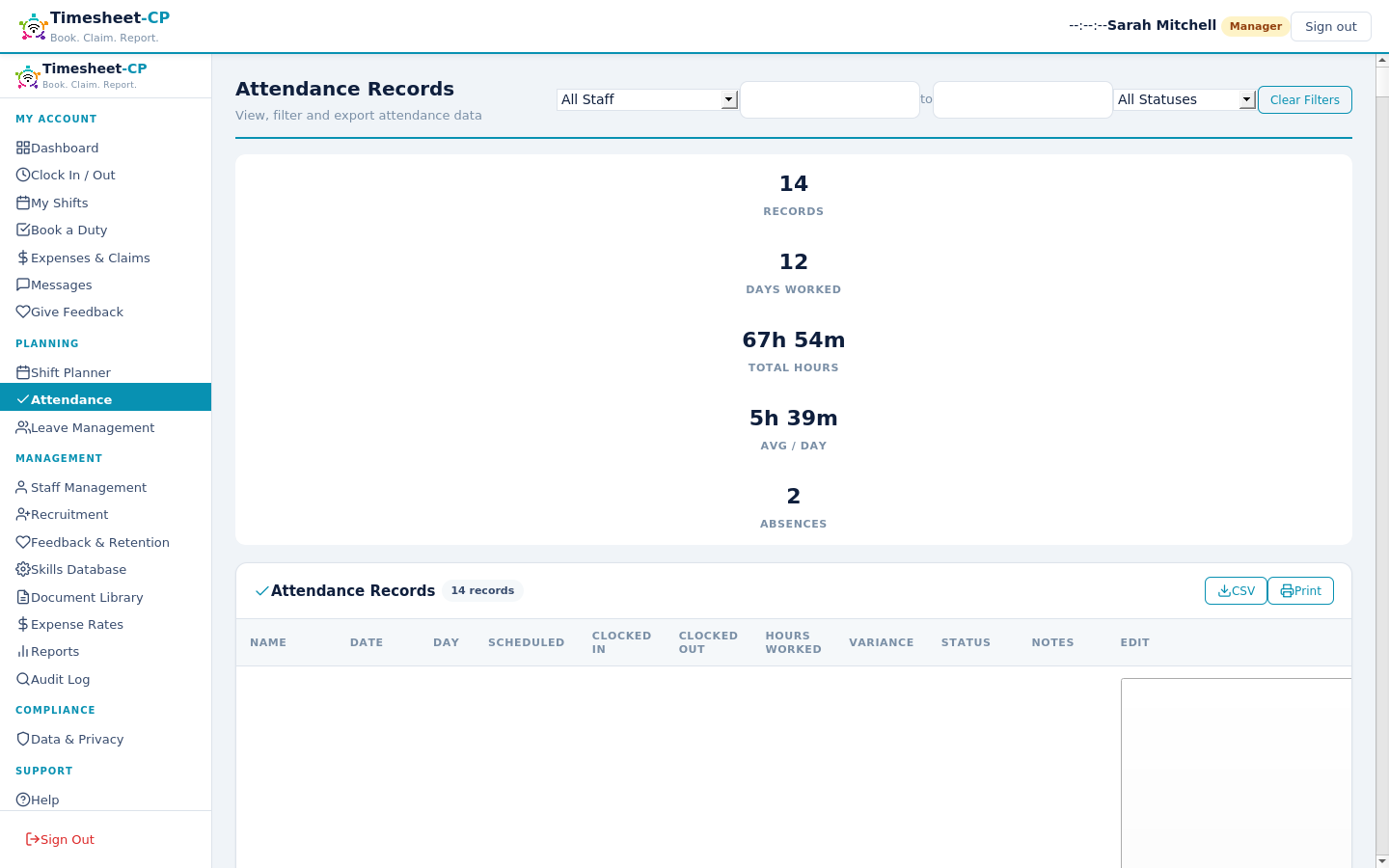Viewport: 1389px width, 868px height.
Task: Click the document icon beside Document Library
Action: [23, 597]
